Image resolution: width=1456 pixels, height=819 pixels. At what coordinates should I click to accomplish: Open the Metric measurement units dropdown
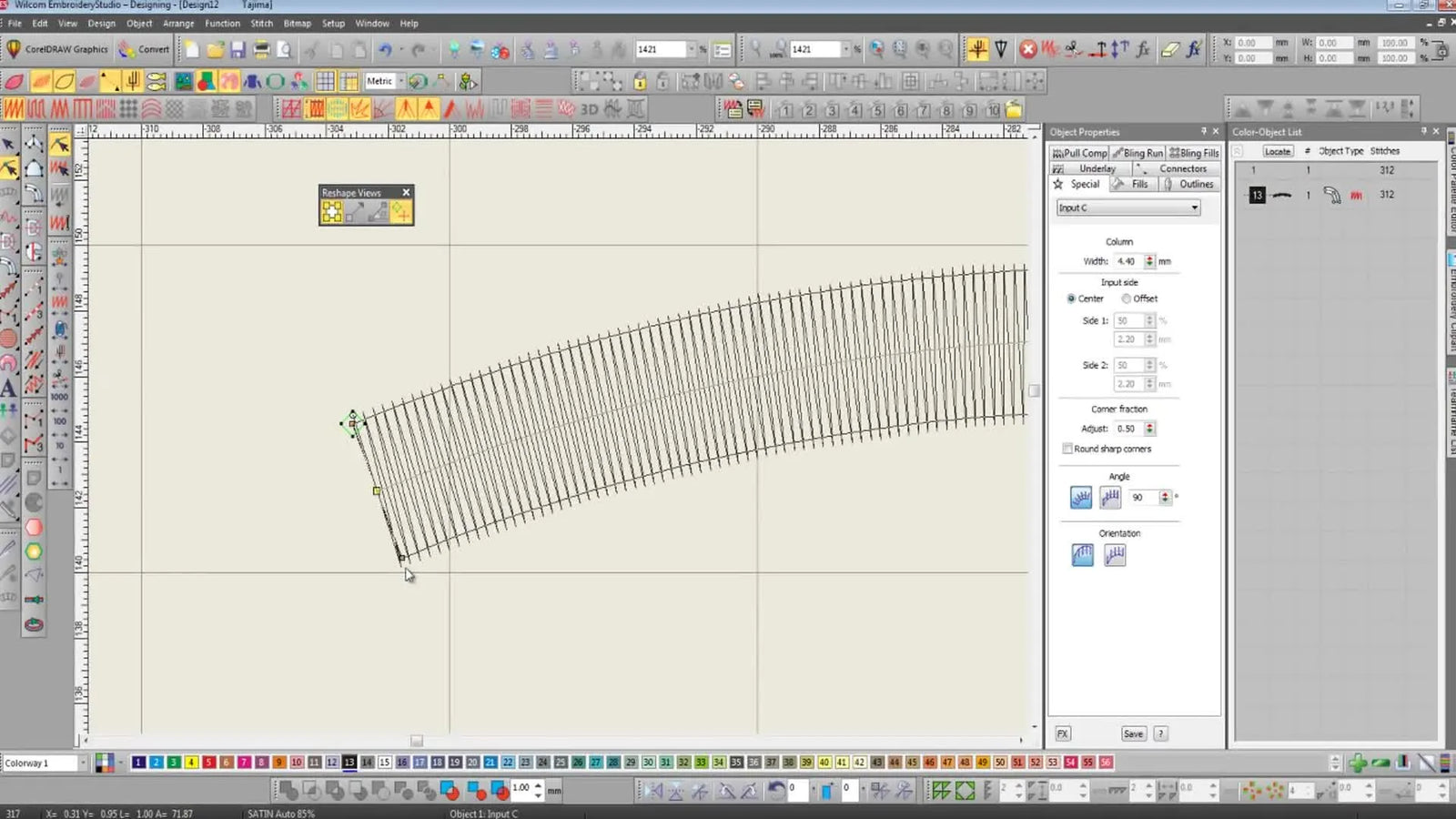pos(400,81)
